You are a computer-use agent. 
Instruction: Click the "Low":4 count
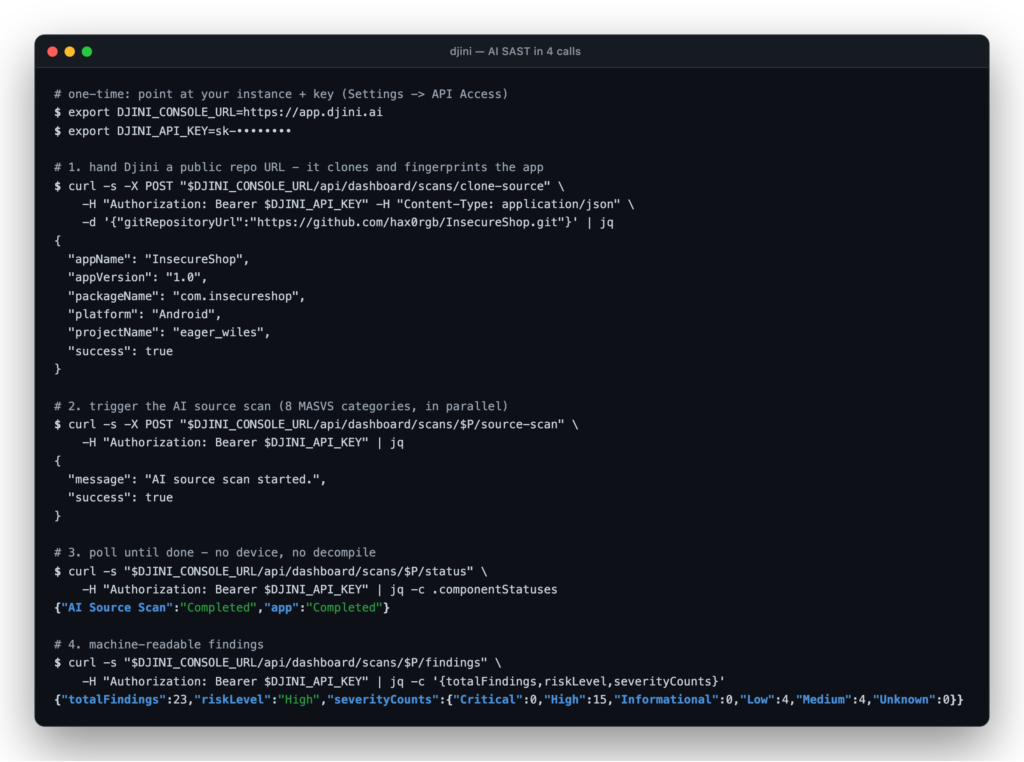tap(763, 700)
